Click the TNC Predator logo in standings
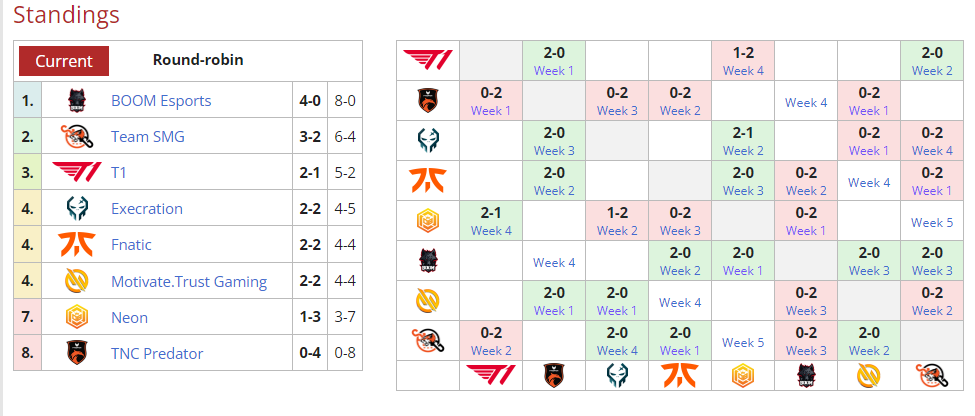 [77, 353]
